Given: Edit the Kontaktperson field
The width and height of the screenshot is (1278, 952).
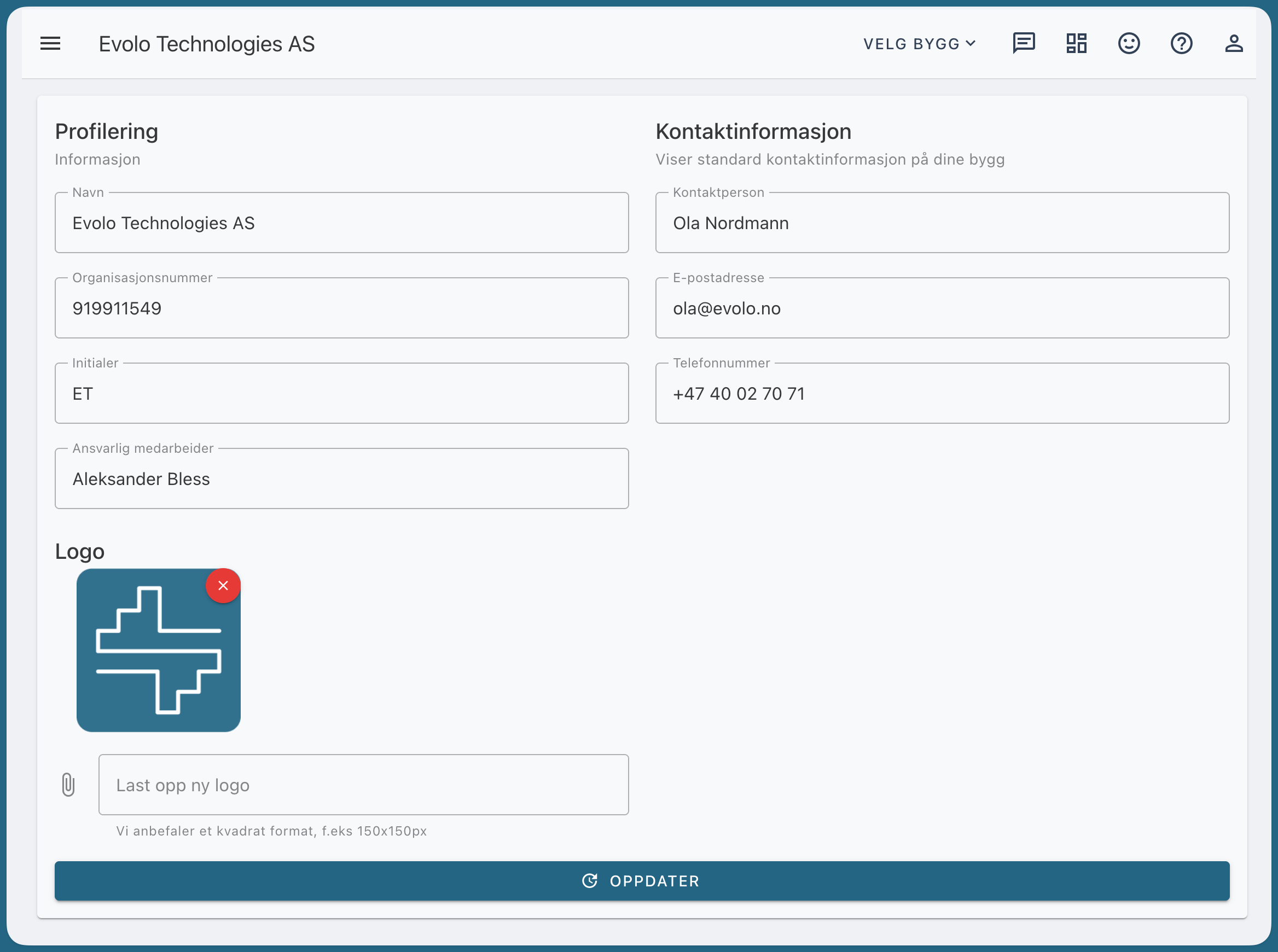Looking at the screenshot, I should click(943, 223).
